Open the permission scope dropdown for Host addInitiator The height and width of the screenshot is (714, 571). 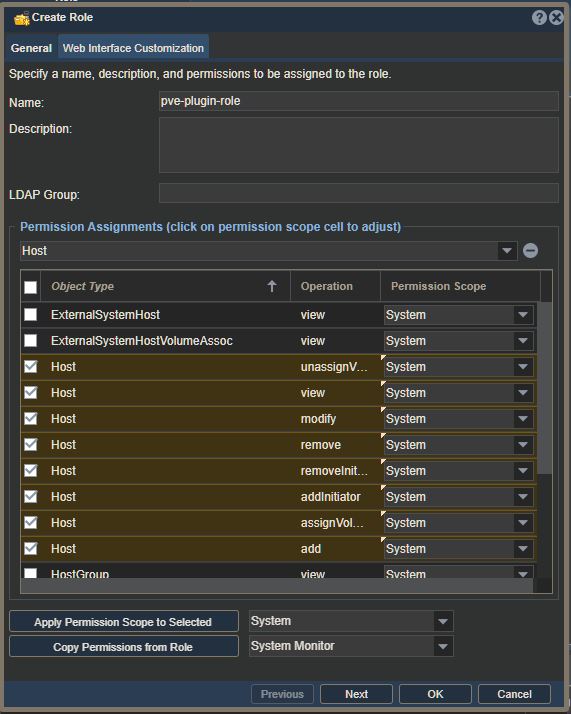coord(523,497)
